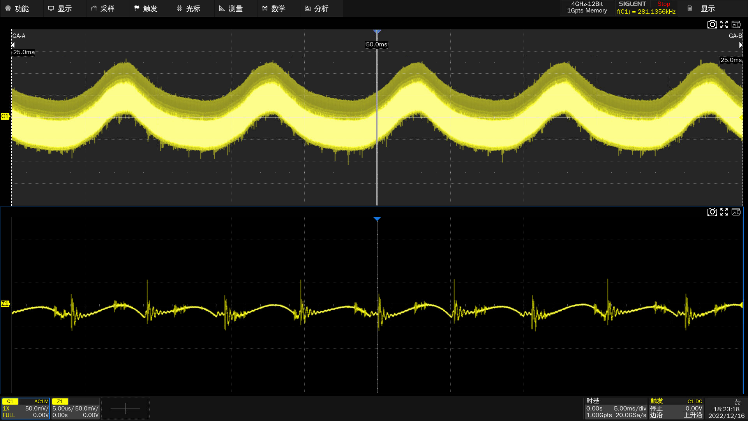
Task: Expand the 触发 (Trigger) dropdown menu
Action: 146,8
